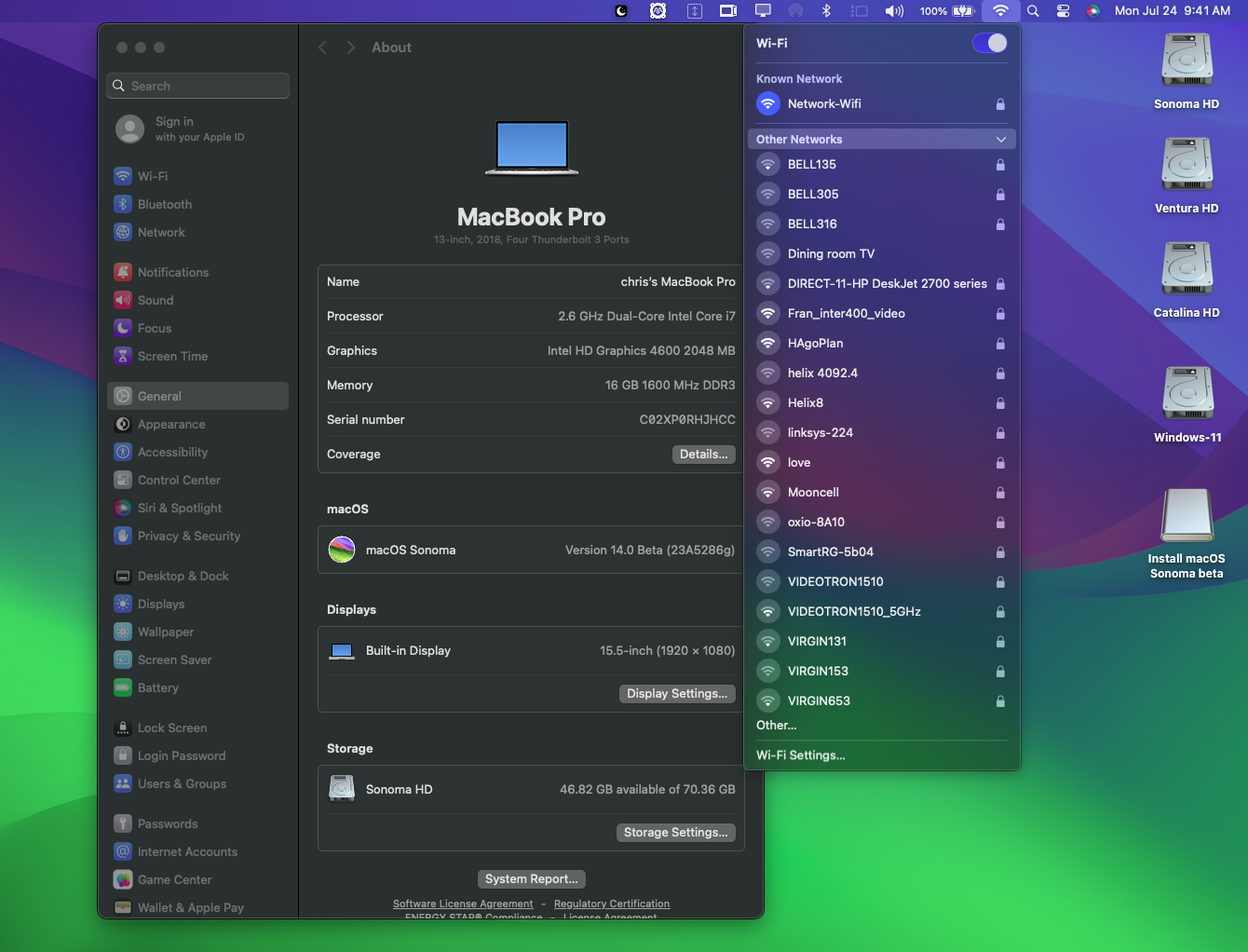Click the menu bar date and time
This screenshot has width=1248, height=952.
(1173, 11)
